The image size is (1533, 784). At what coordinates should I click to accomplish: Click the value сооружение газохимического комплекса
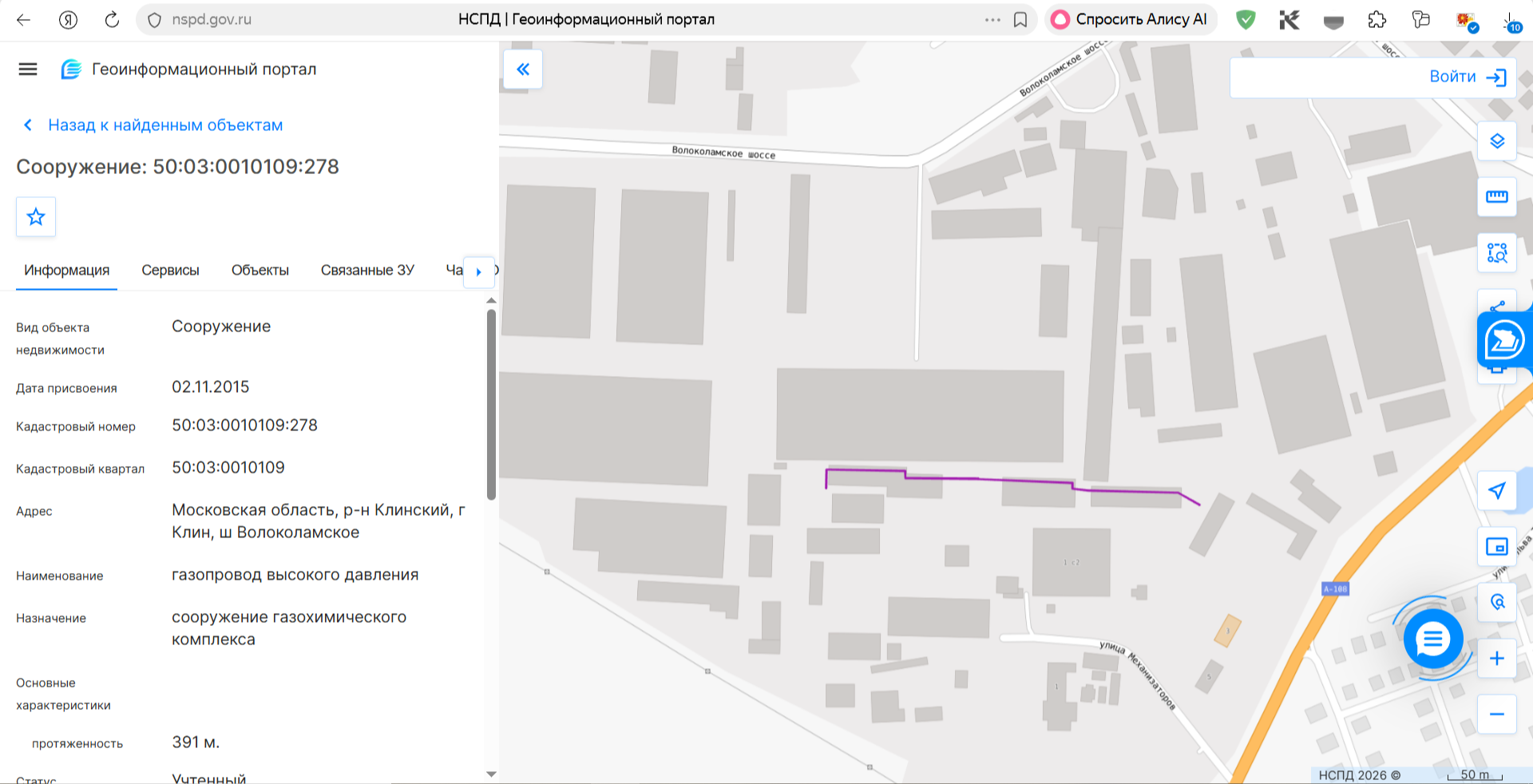click(289, 628)
